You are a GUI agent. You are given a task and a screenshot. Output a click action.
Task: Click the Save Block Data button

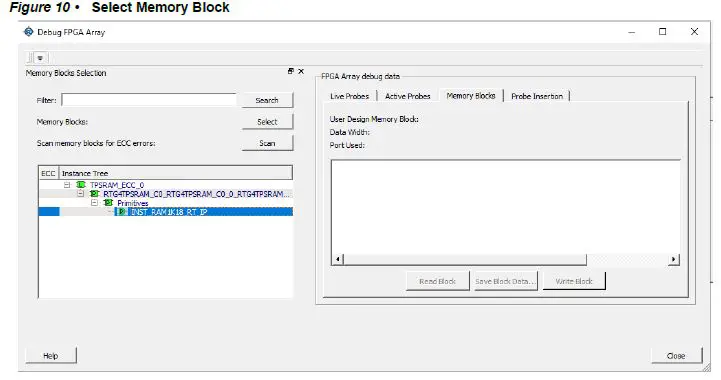tap(505, 281)
